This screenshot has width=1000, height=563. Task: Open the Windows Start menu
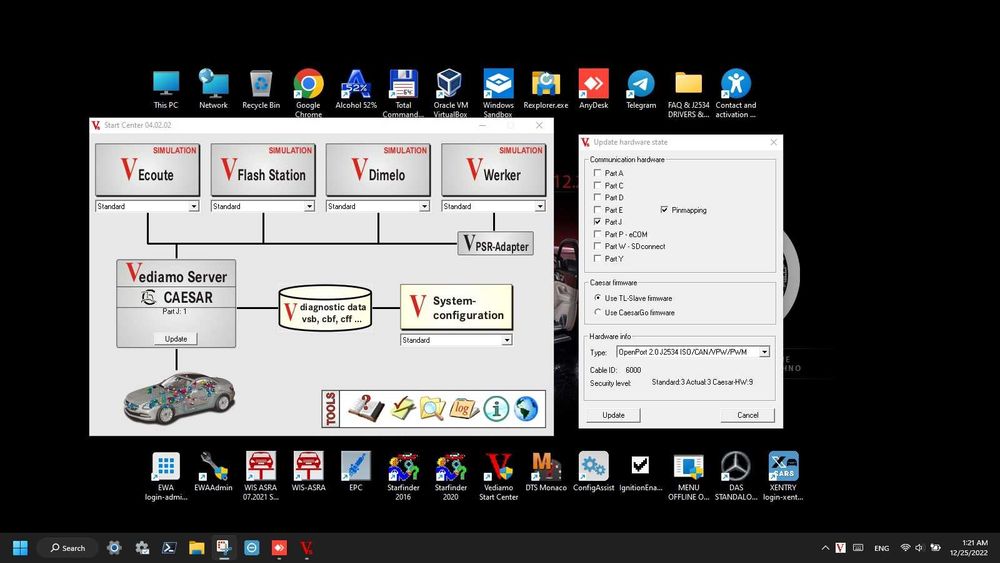(20, 548)
